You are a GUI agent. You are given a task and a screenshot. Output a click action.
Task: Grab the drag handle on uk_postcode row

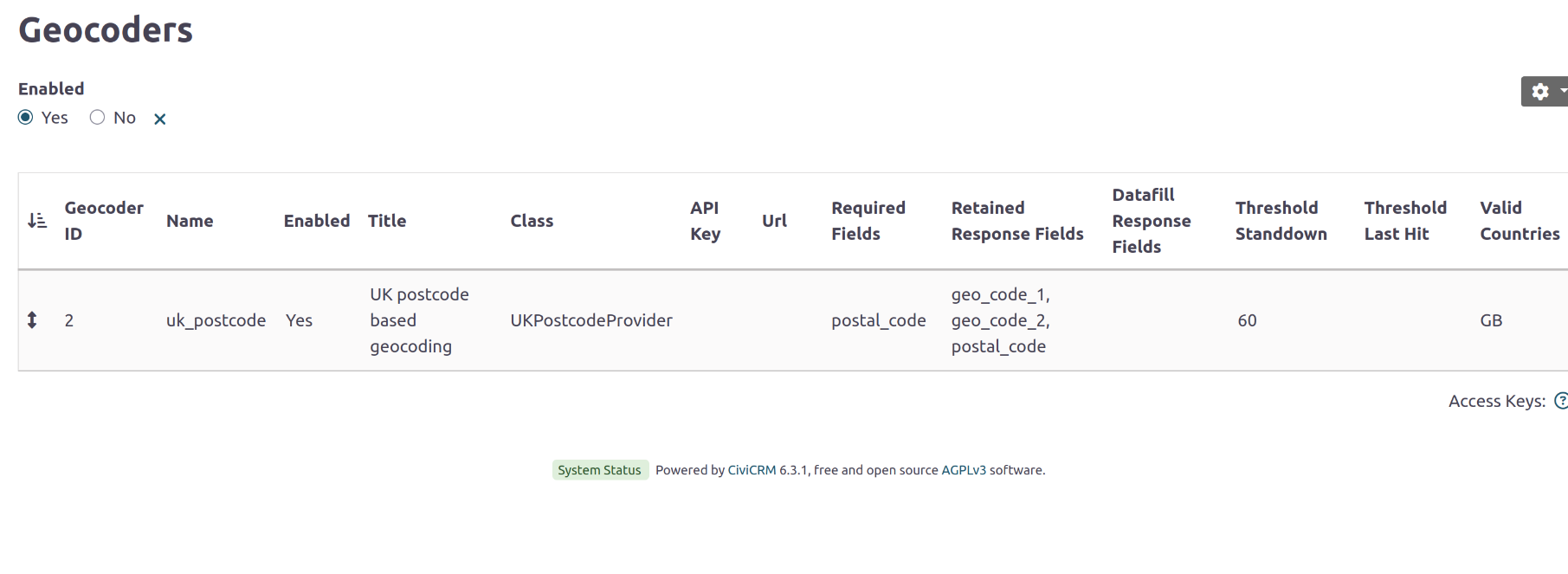click(x=32, y=320)
